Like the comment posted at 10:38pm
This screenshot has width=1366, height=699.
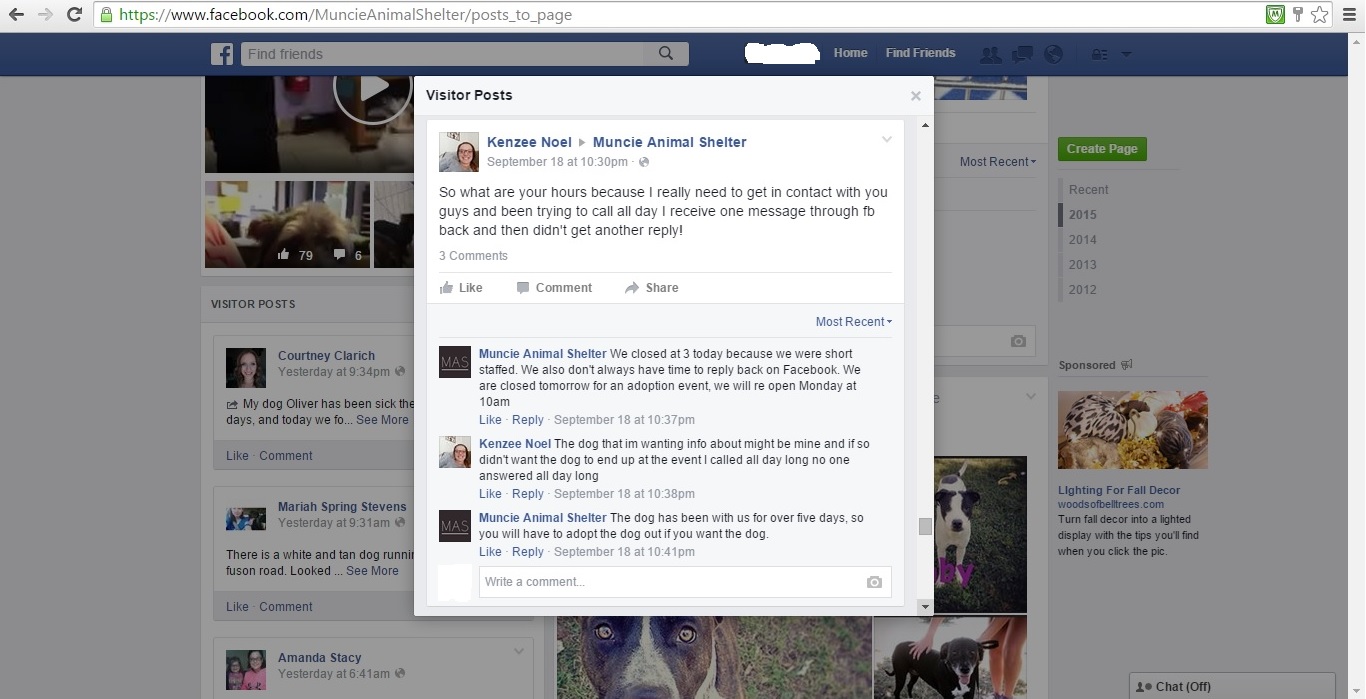pyautogui.click(x=490, y=494)
